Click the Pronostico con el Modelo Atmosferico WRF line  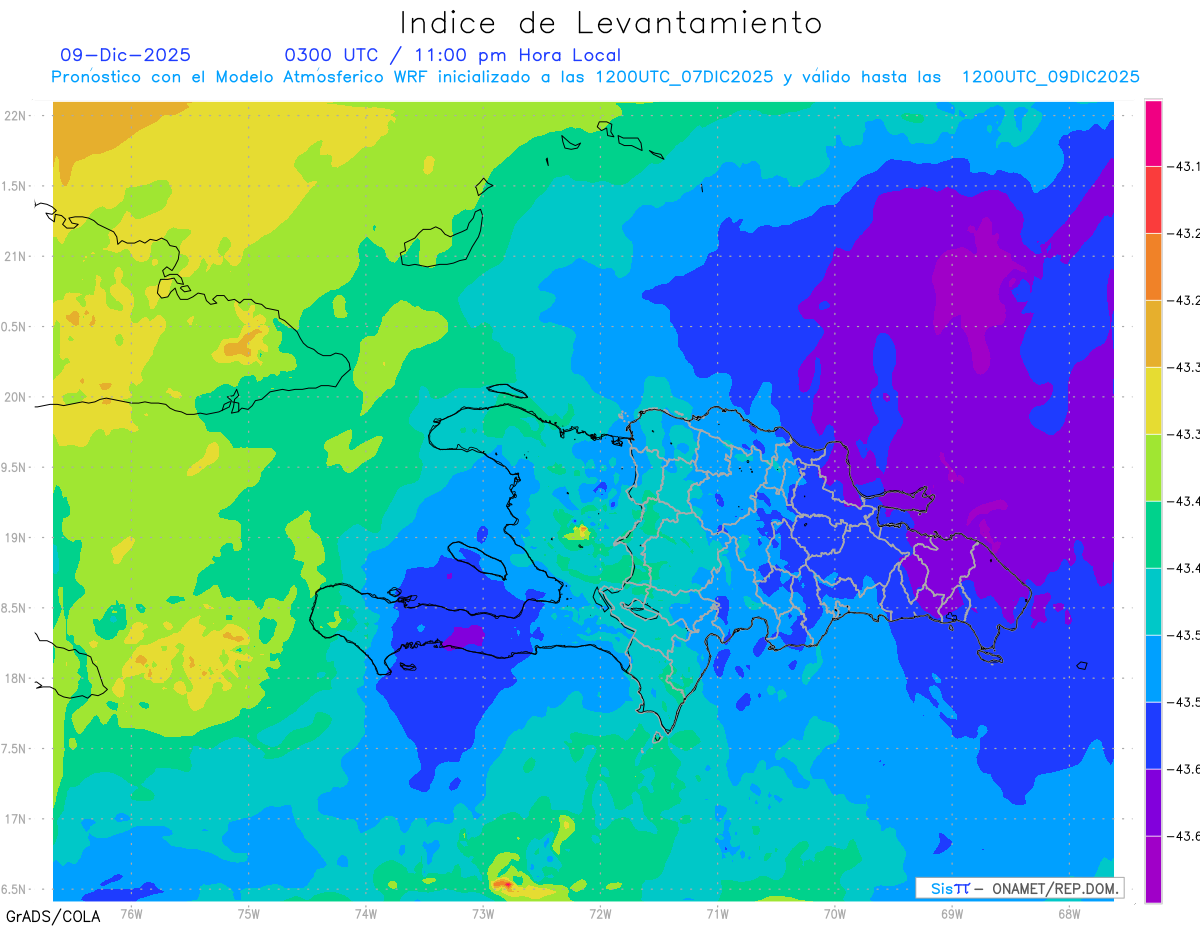point(595,77)
